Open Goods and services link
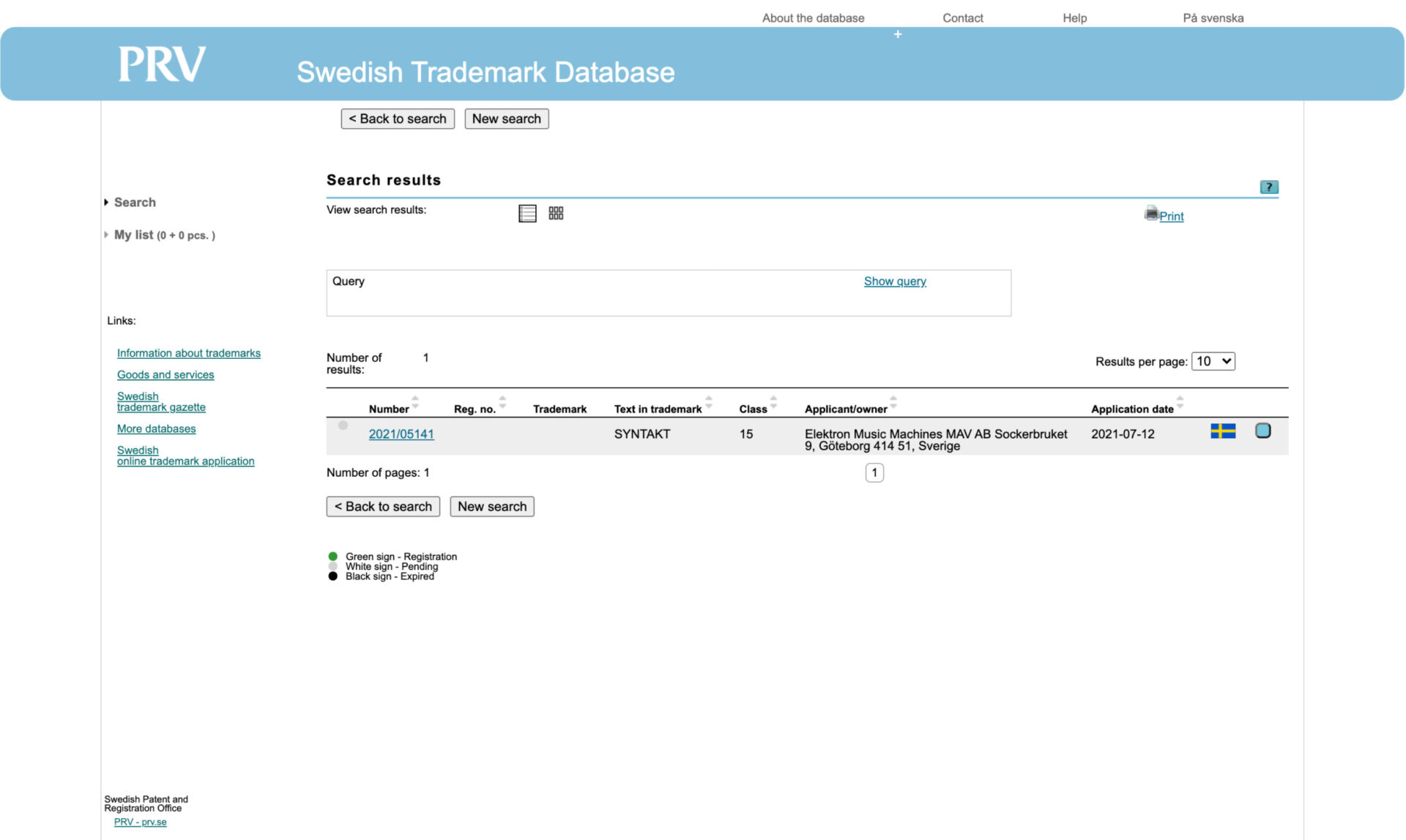 tap(165, 374)
